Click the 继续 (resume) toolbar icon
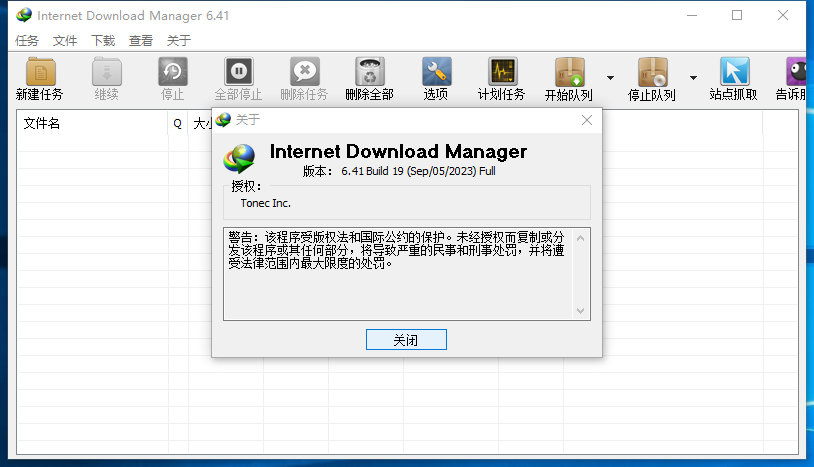Image resolution: width=814 pixels, height=467 pixels. coord(106,72)
